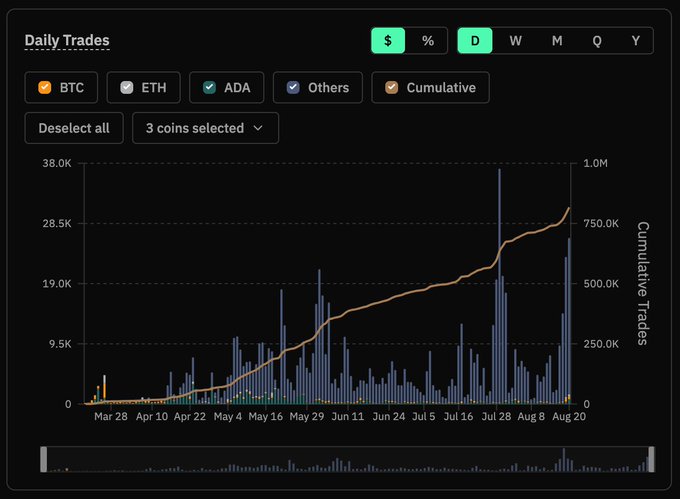Click the range overview mini chart

coord(347,459)
